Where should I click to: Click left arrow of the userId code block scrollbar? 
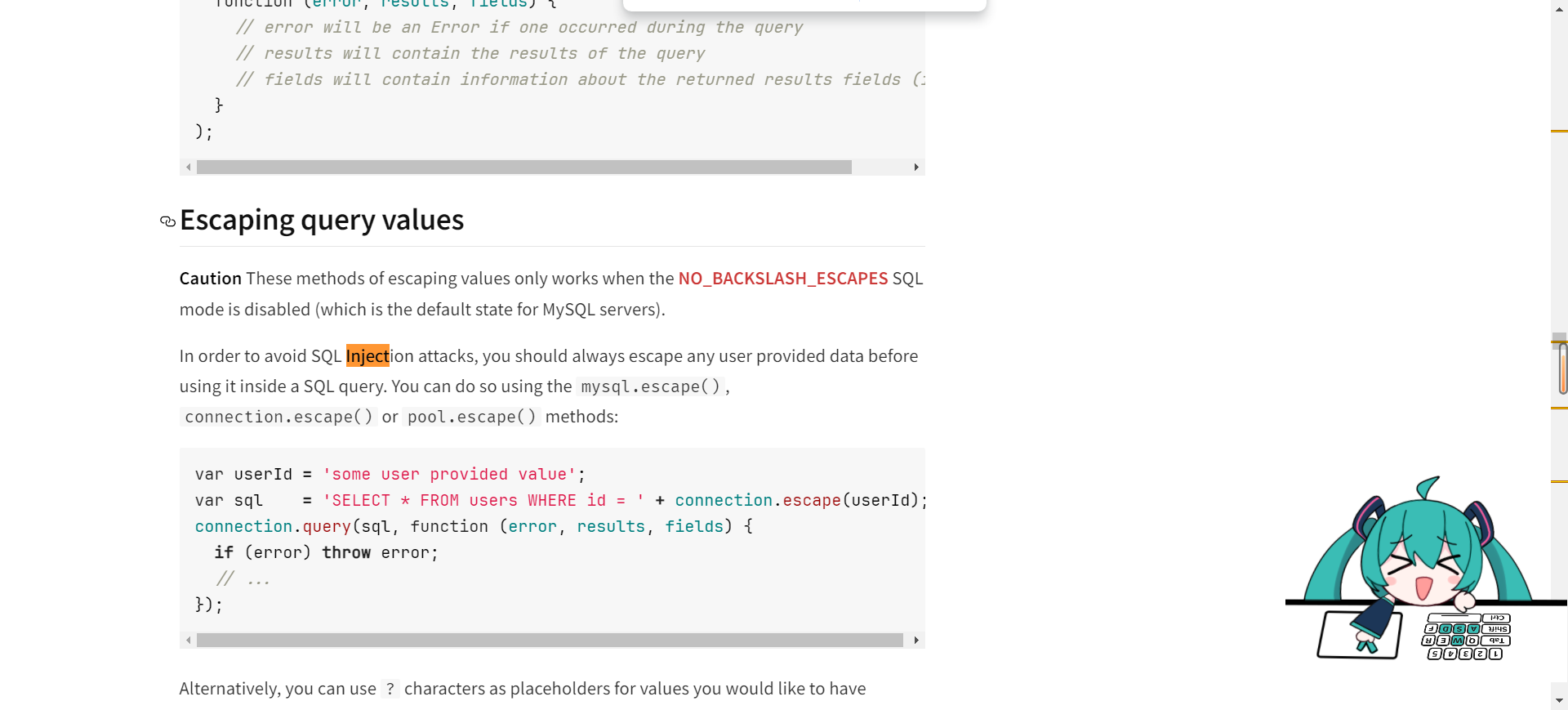pyautogui.click(x=189, y=641)
